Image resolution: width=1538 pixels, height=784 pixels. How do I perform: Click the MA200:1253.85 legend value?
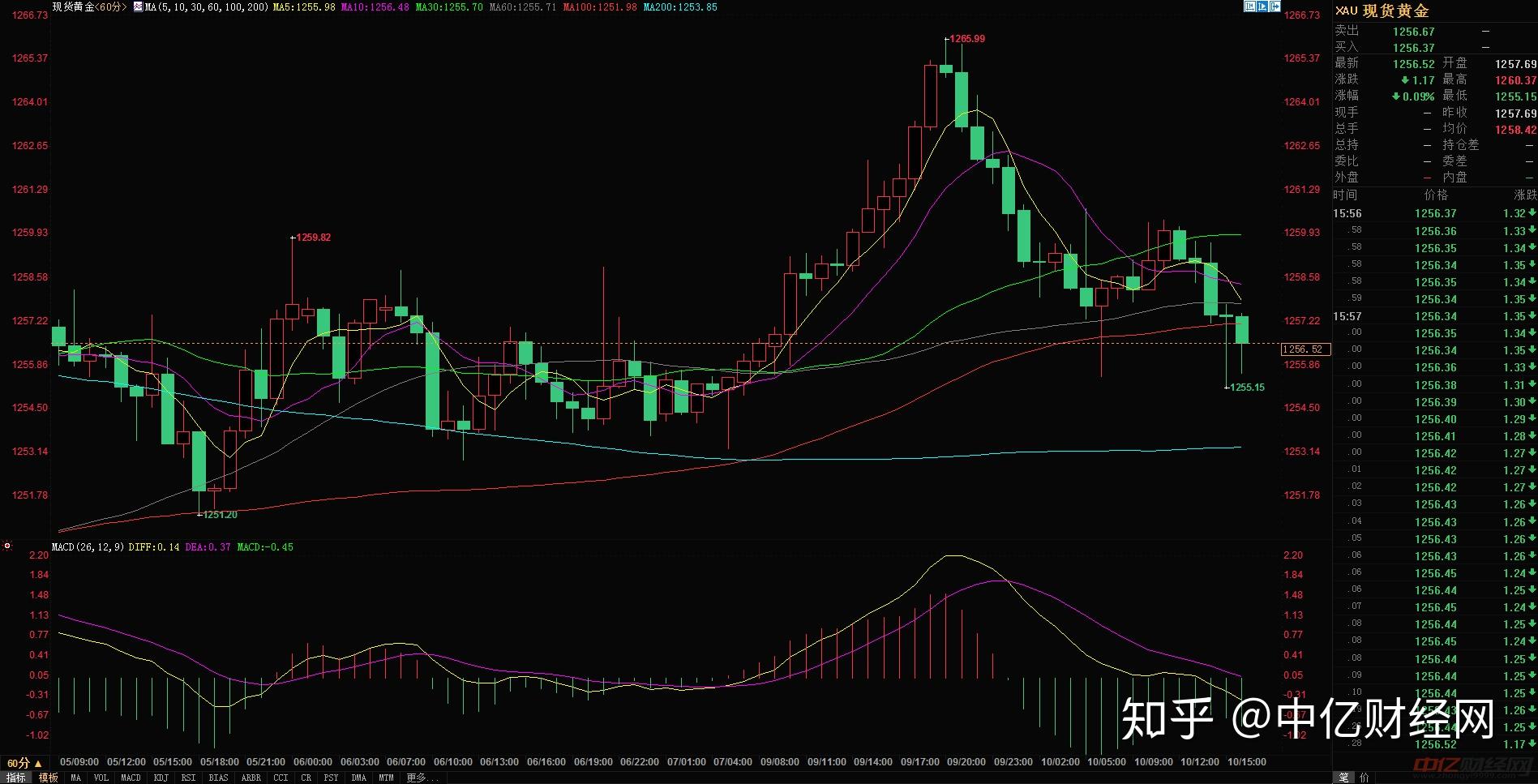pos(680,6)
